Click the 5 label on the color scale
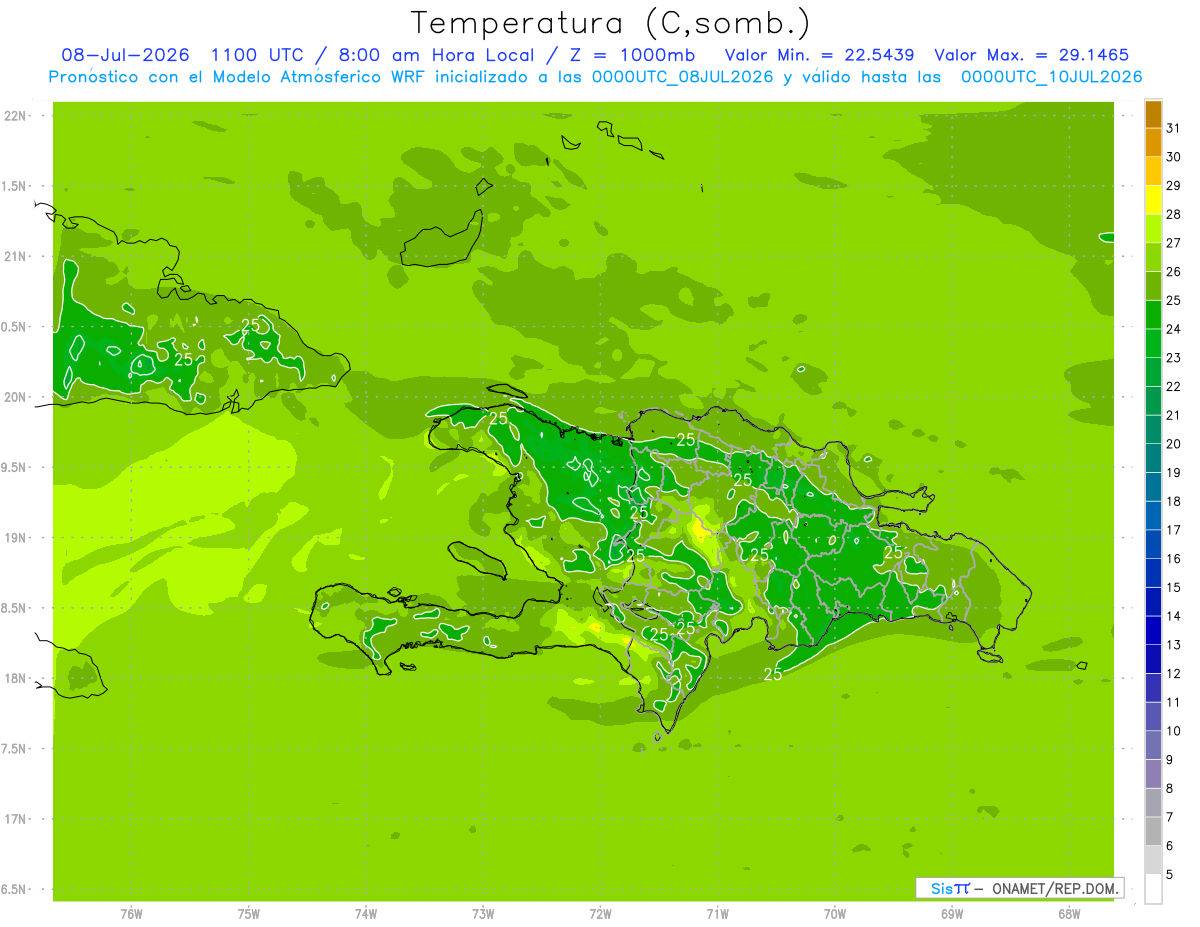1200x927 pixels. click(1170, 874)
